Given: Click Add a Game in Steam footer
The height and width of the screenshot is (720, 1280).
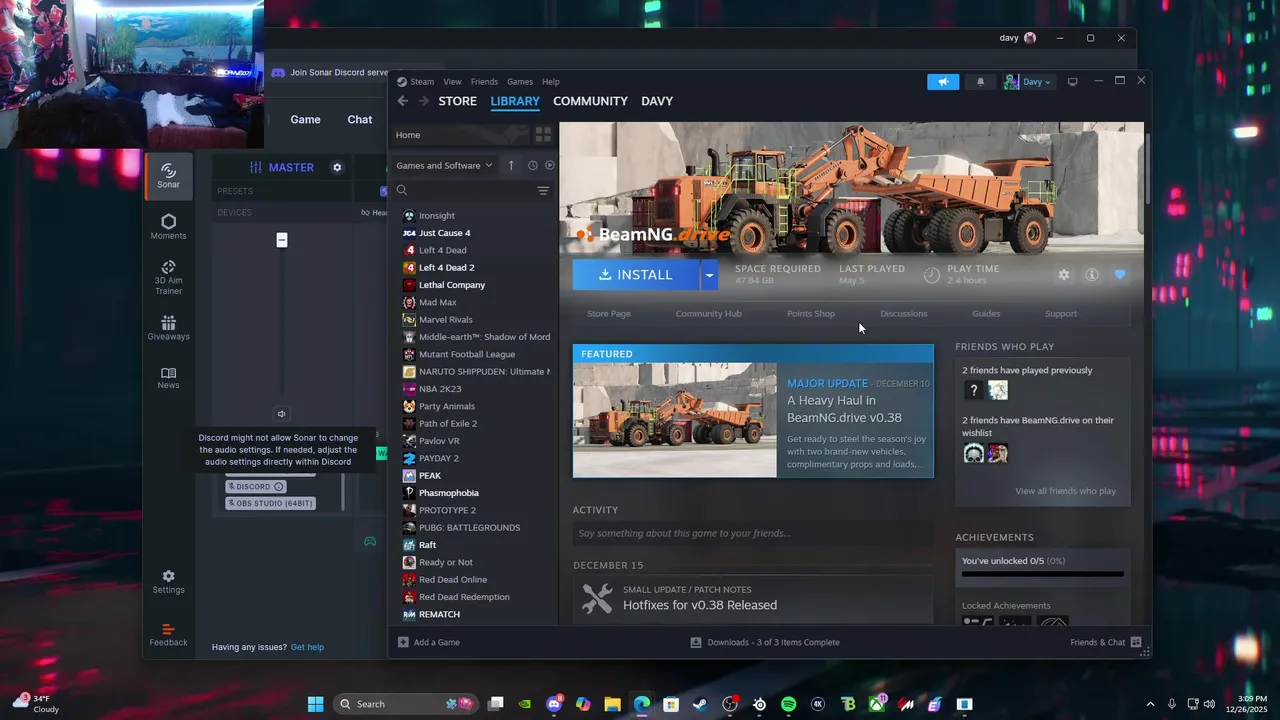Looking at the screenshot, I should pyautogui.click(x=429, y=642).
